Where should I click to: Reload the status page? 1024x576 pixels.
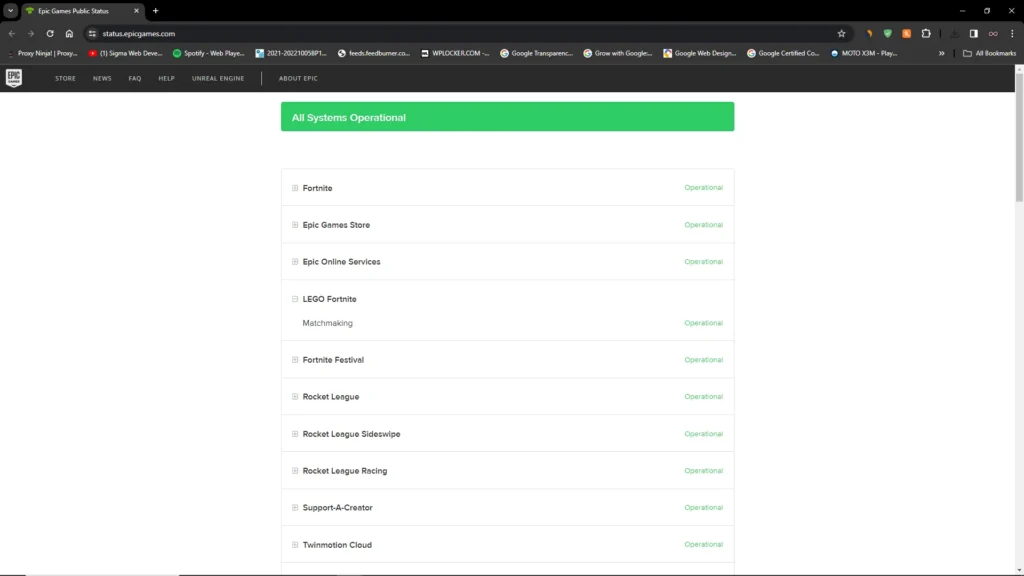[x=50, y=33]
